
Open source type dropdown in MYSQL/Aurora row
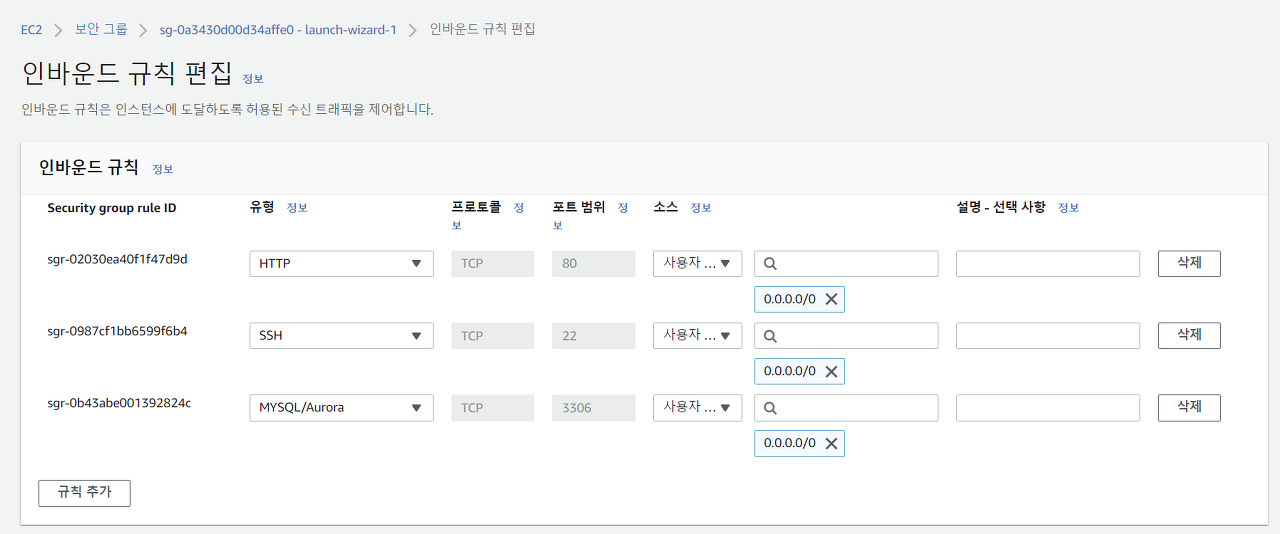coord(698,408)
